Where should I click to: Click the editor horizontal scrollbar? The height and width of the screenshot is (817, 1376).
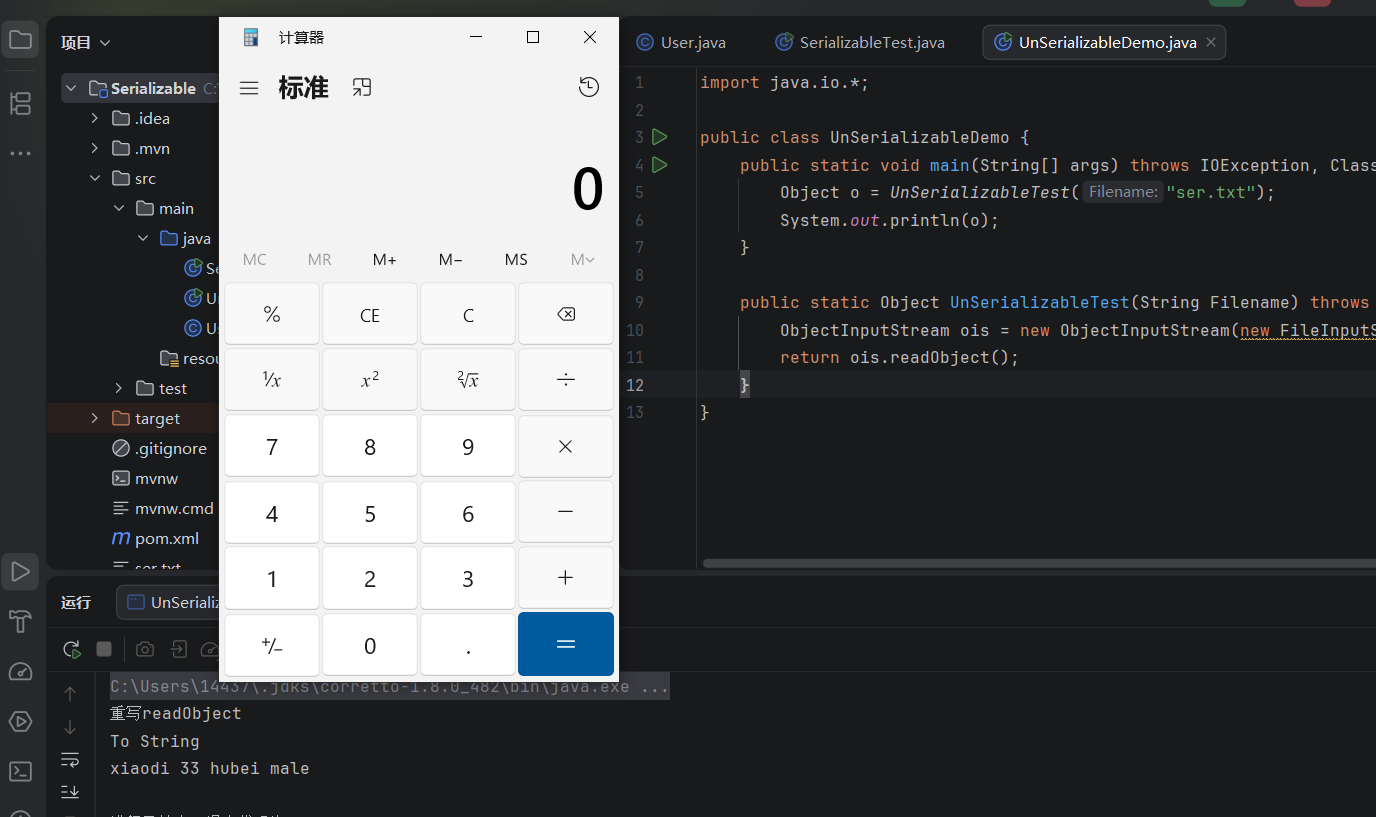coord(1039,563)
